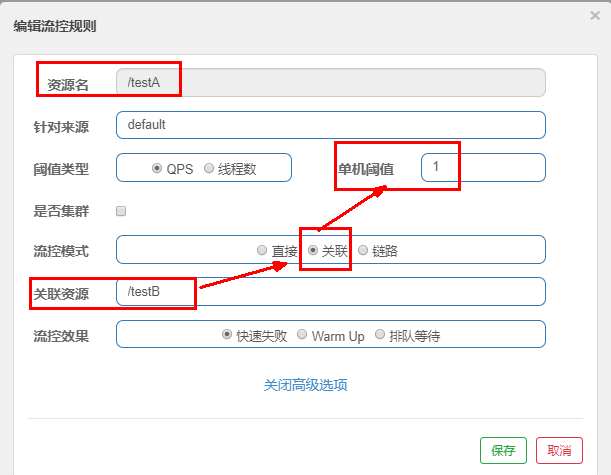The width and height of the screenshot is (611, 475).
Task: Click the green 保存 button
Action: pos(503,450)
